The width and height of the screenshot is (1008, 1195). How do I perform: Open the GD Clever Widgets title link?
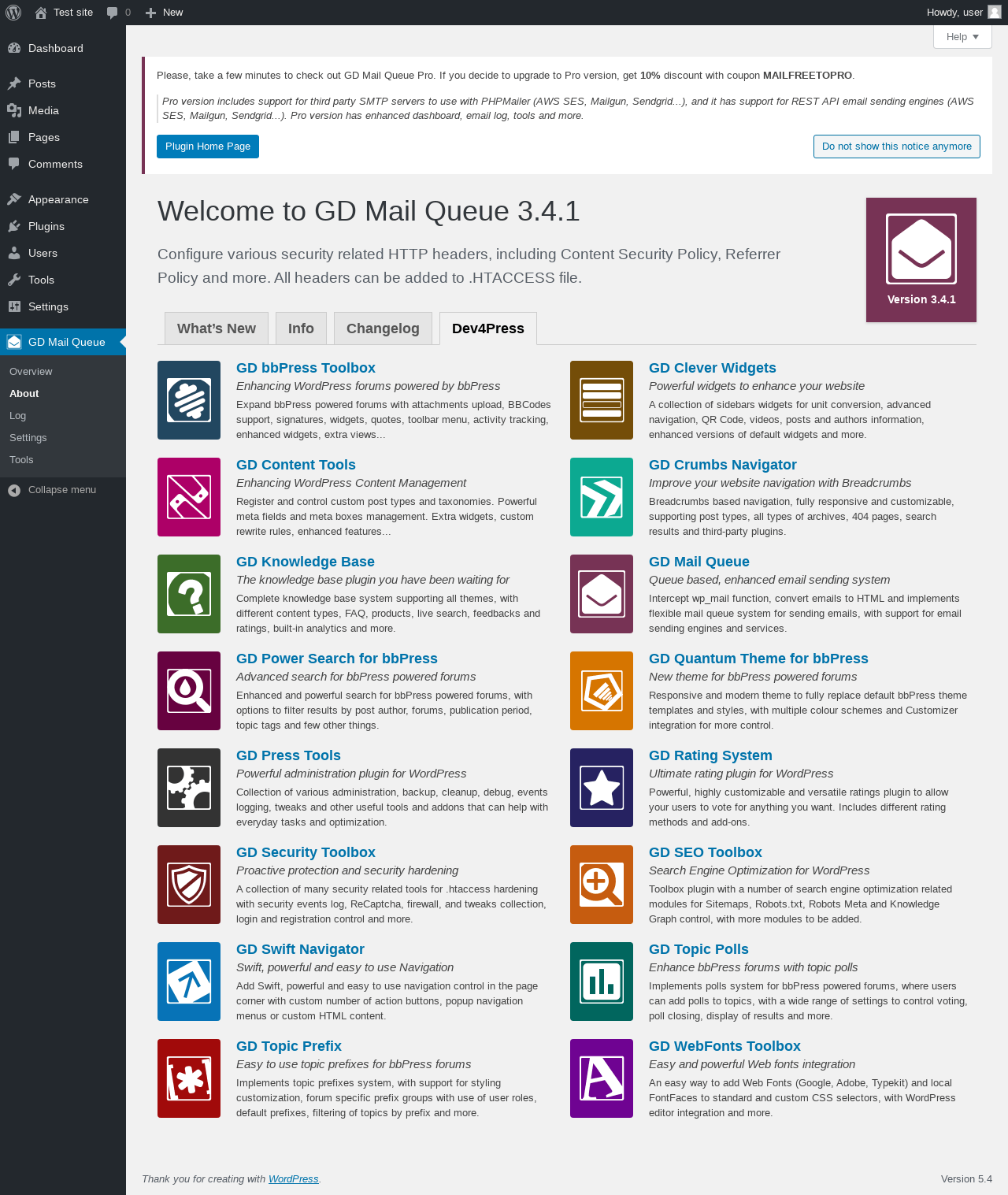point(713,368)
